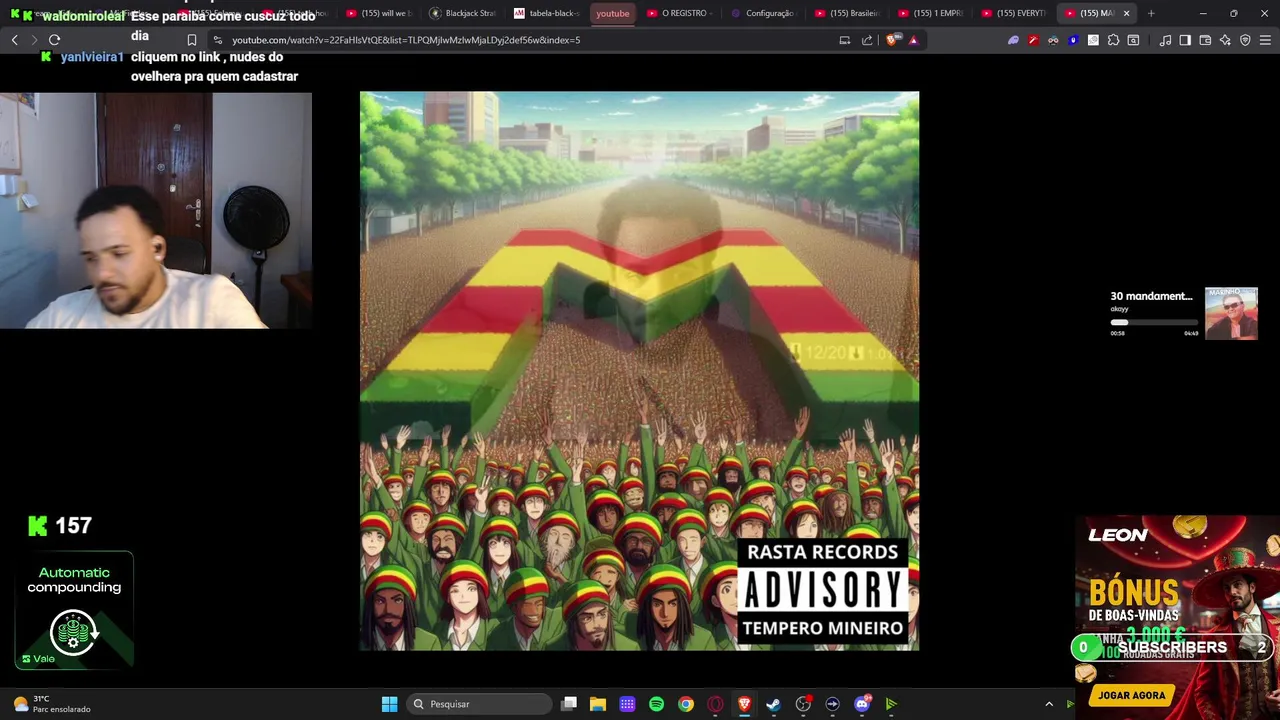1280x720 pixels.
Task: Open the Windows Start menu
Action: click(x=389, y=704)
